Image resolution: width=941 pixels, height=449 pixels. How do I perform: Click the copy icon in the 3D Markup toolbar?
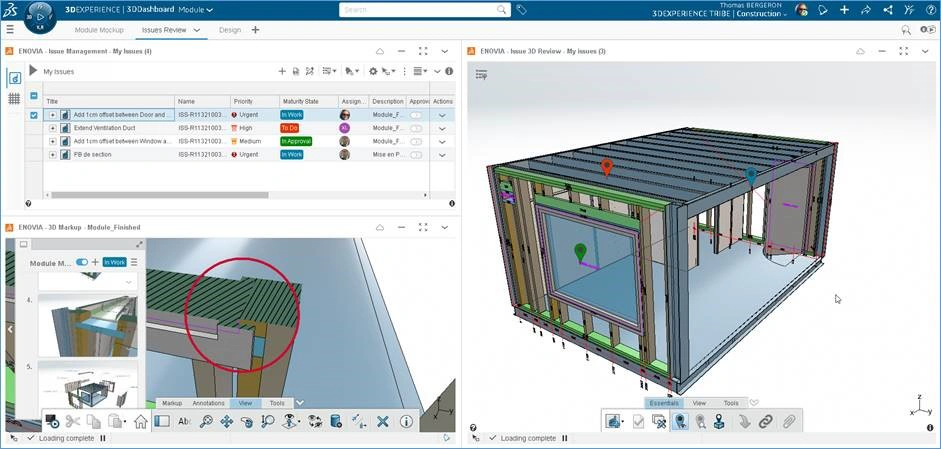(x=94, y=421)
